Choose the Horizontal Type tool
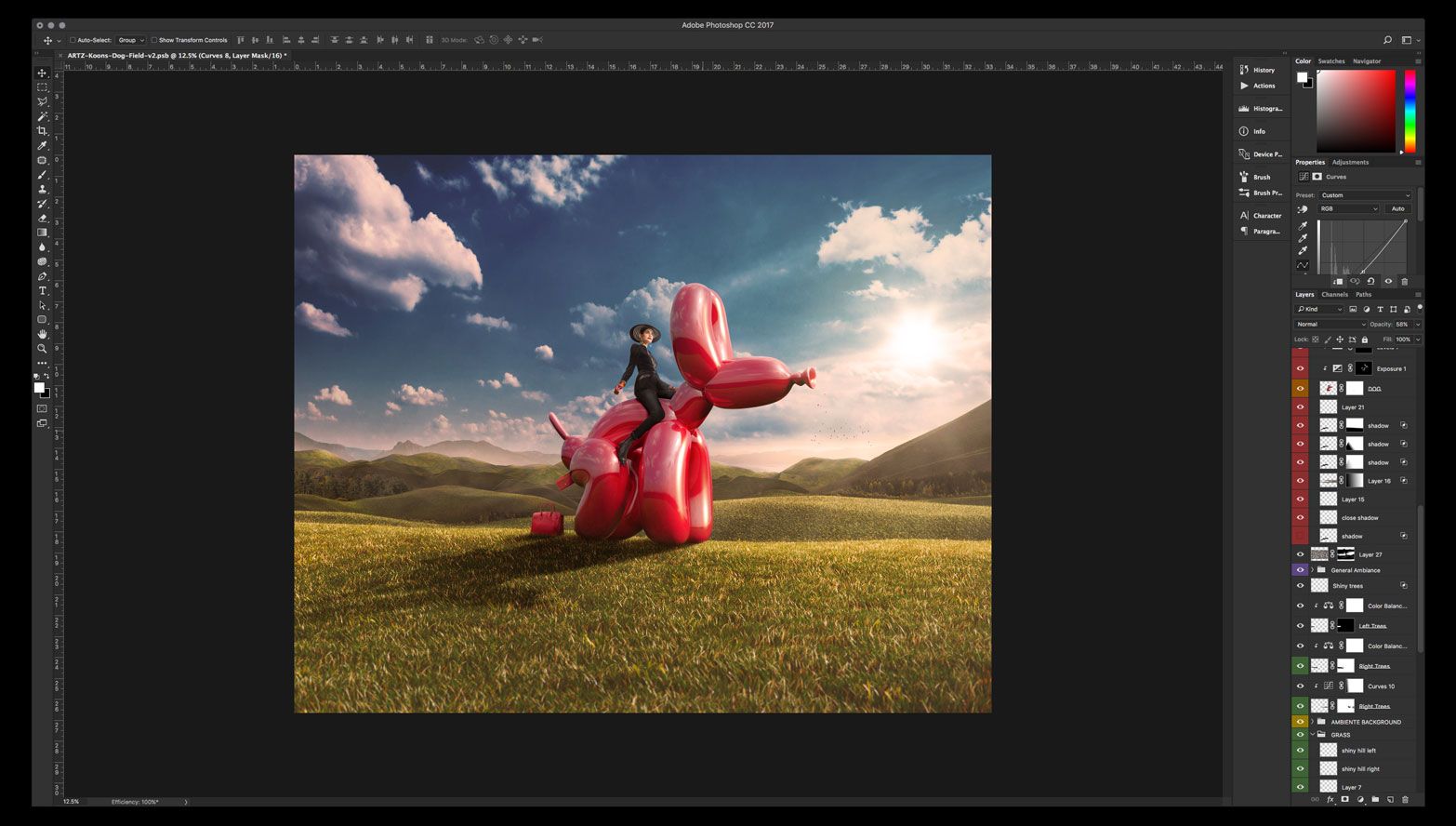Image resolution: width=1456 pixels, height=826 pixels. [42, 291]
